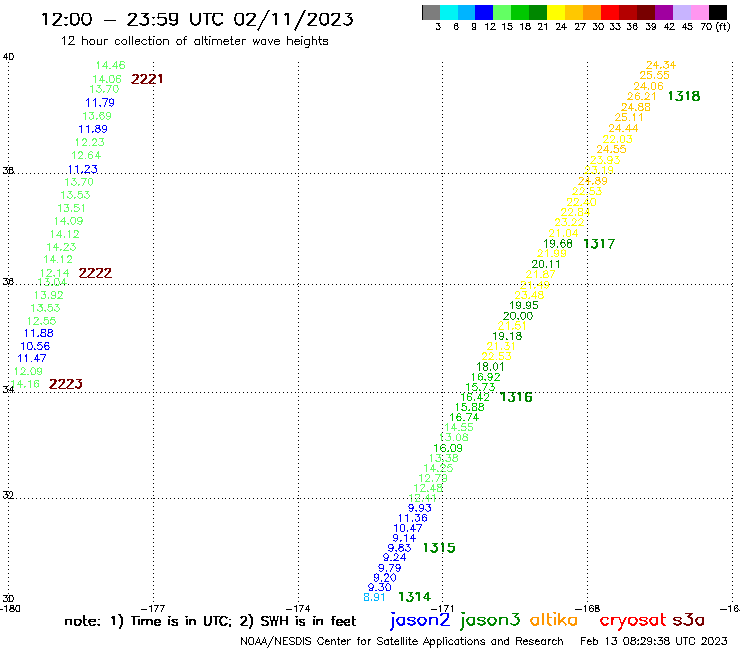This screenshot has width=740, height=650.
Task: Click the 19.18 wave height value
Action: [x=507, y=337]
